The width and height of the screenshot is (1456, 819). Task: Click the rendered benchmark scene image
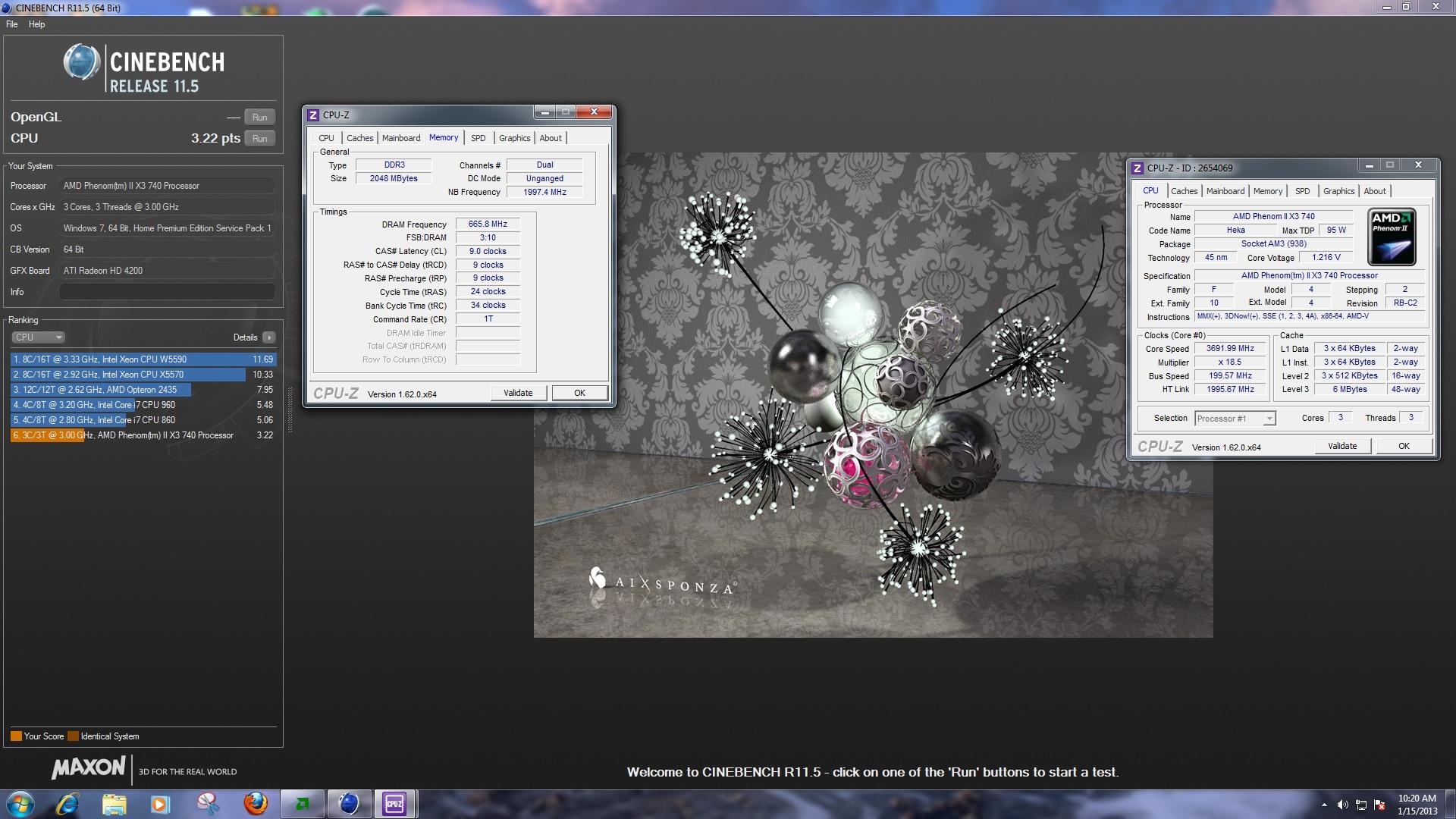(873, 394)
